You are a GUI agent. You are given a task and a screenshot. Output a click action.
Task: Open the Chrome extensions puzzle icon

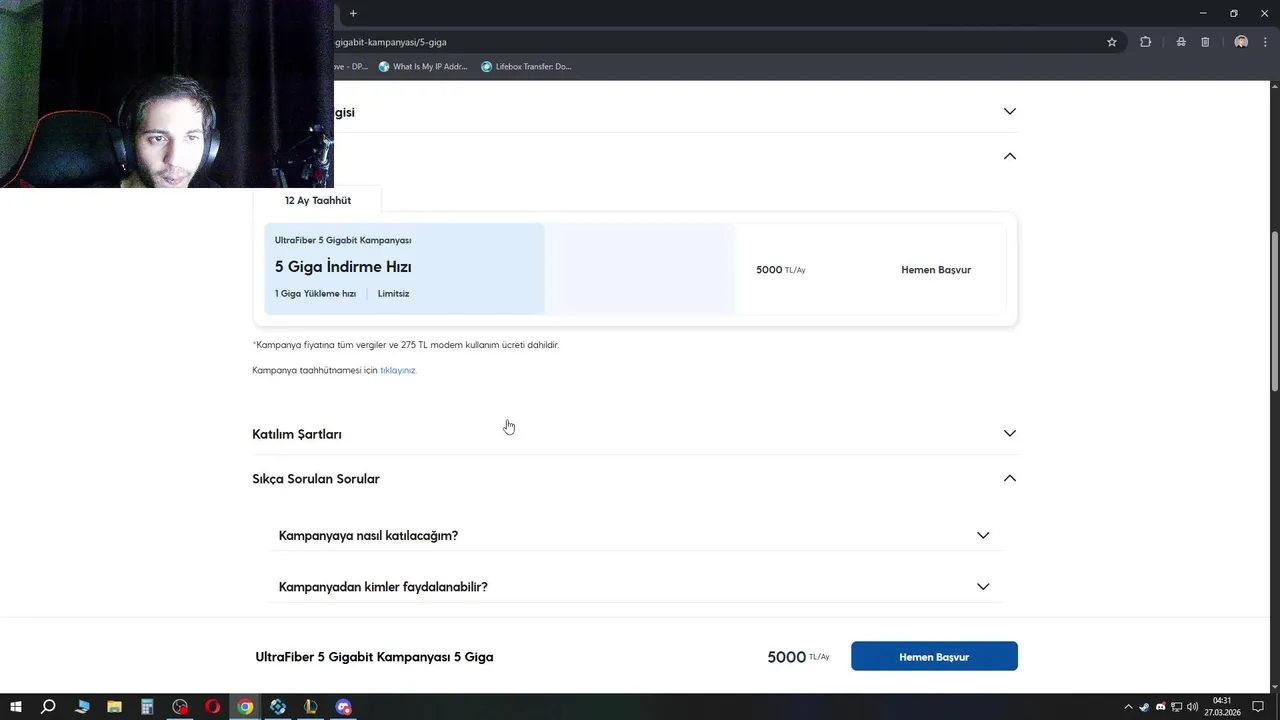tap(1146, 42)
